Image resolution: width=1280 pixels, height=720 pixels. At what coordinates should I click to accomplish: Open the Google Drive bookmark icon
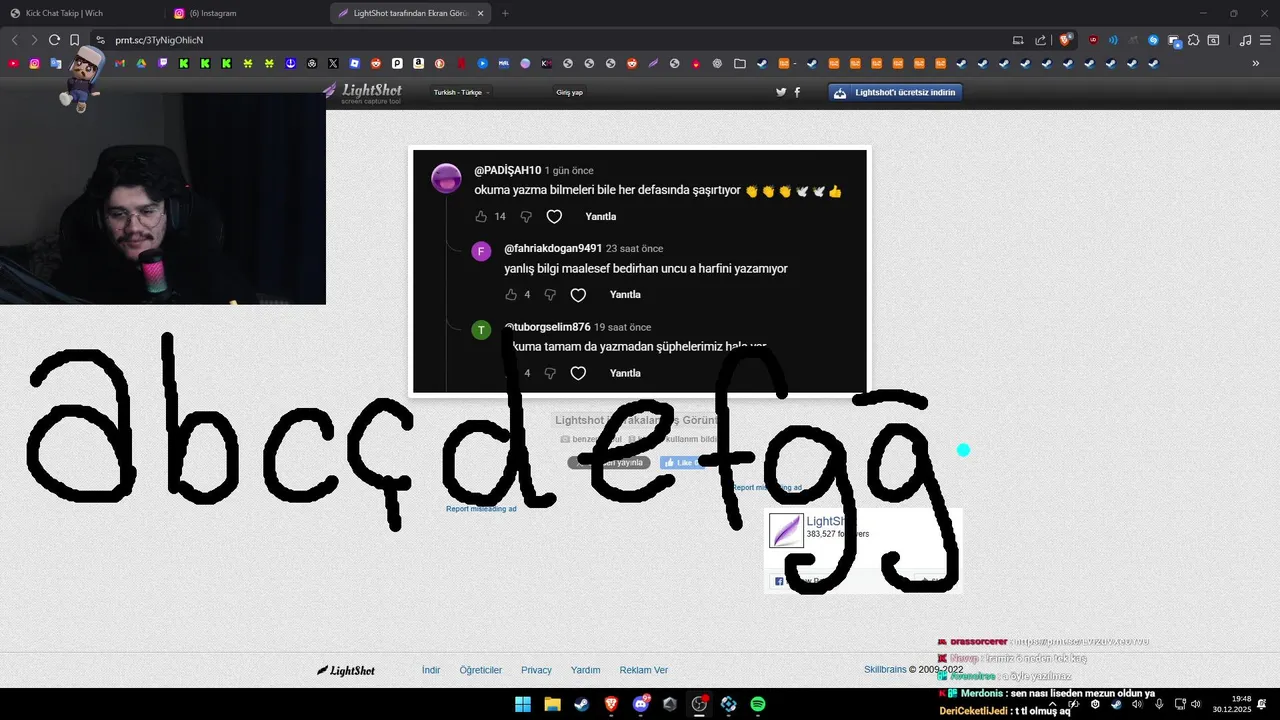pyautogui.click(x=141, y=63)
